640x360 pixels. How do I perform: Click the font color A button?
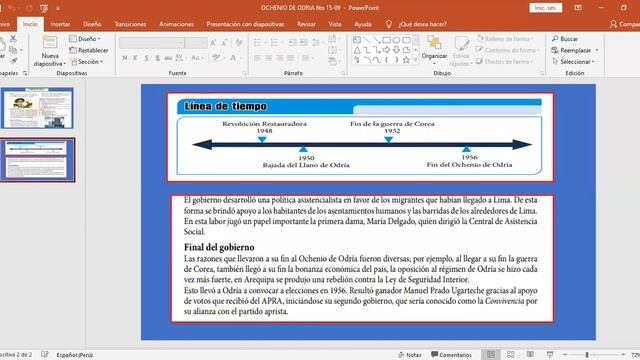pyautogui.click(x=233, y=58)
